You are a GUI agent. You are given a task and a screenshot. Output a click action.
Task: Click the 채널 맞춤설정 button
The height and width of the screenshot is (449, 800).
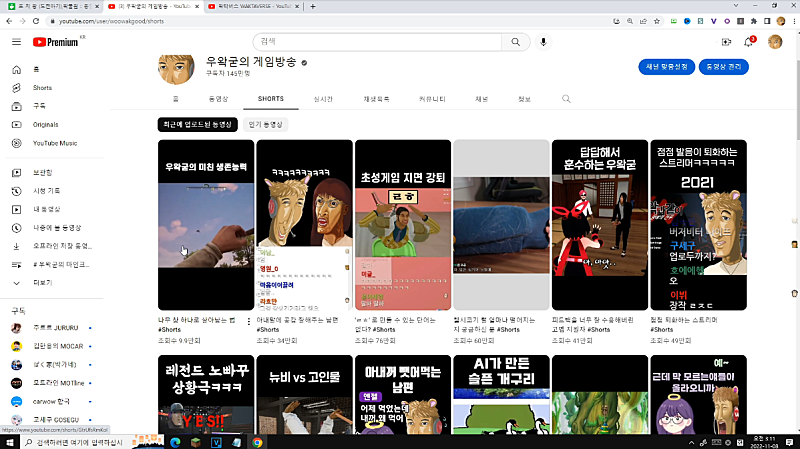(666, 67)
